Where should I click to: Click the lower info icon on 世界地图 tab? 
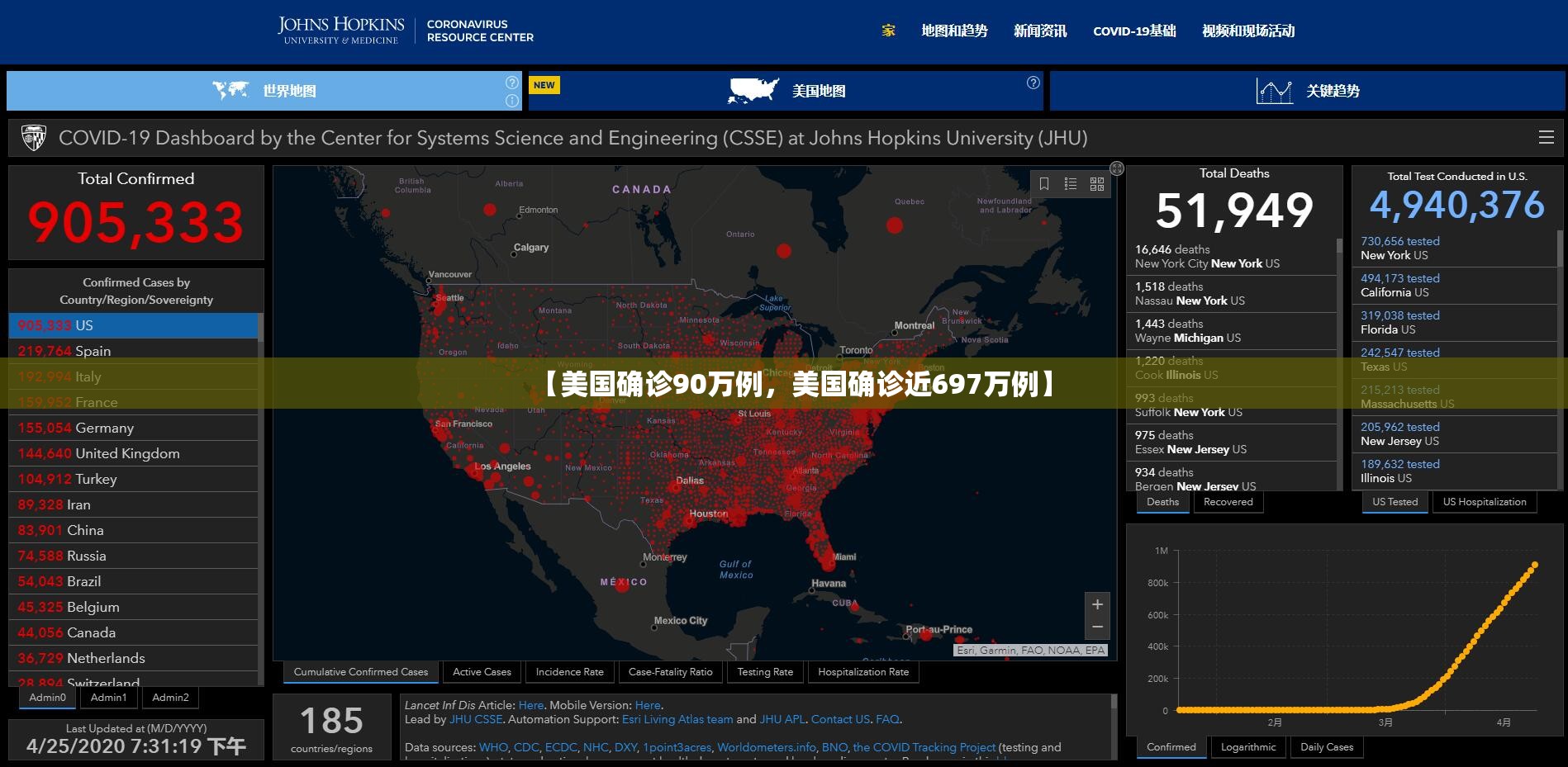coord(512,101)
